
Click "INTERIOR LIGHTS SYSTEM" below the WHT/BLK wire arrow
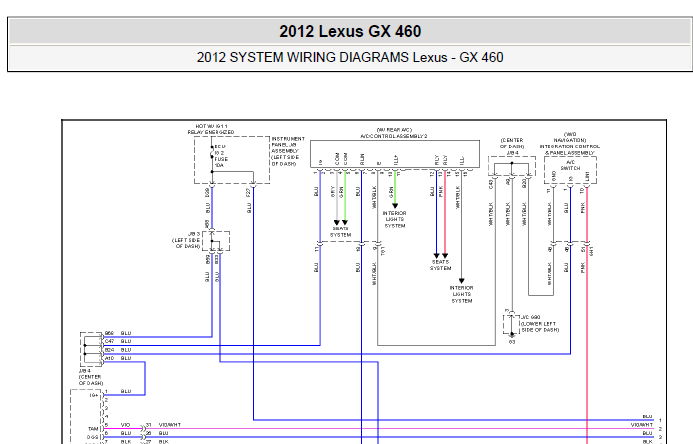[462, 294]
